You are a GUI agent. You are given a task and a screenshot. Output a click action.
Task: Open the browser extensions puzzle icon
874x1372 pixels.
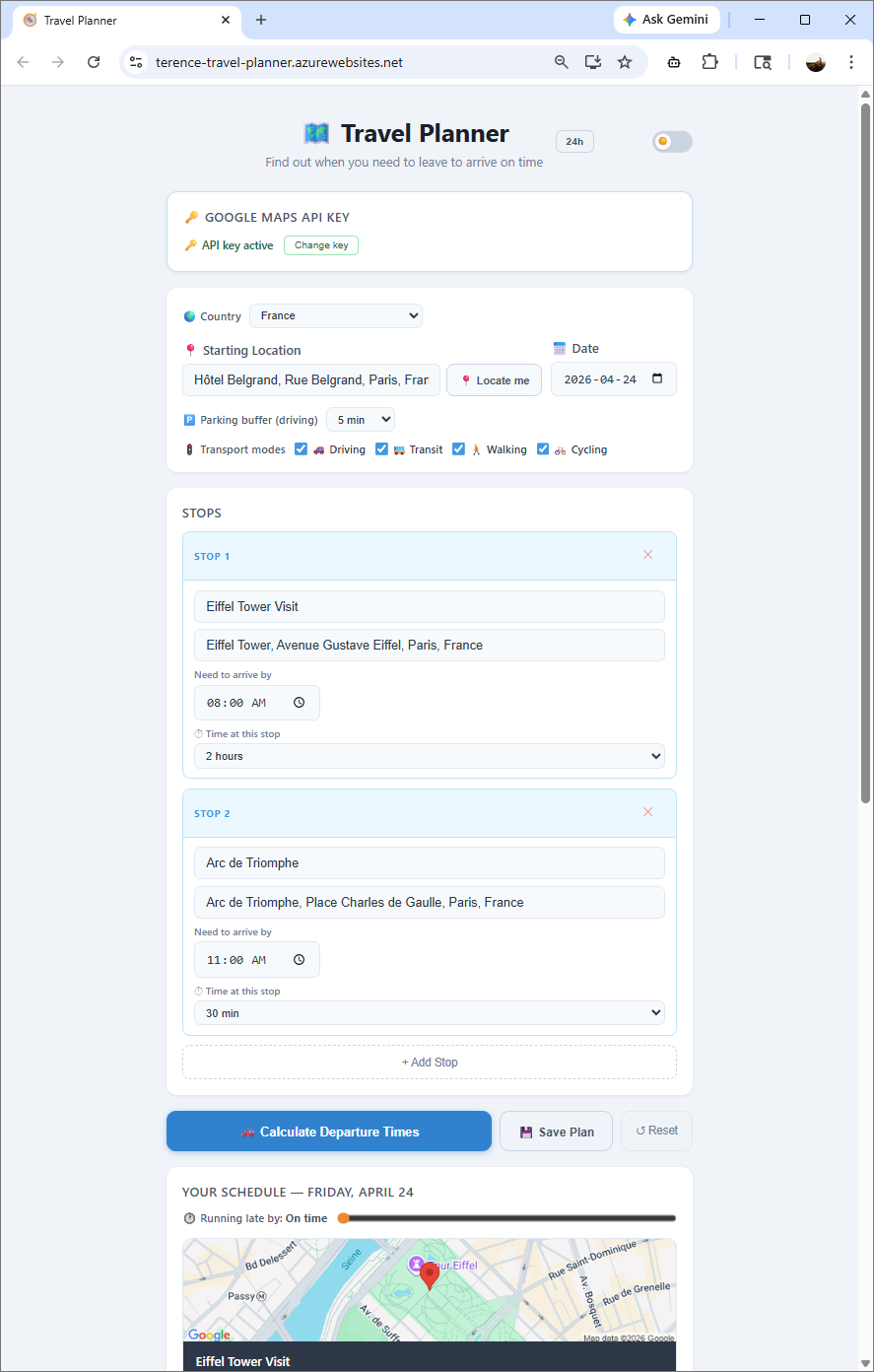pos(709,62)
